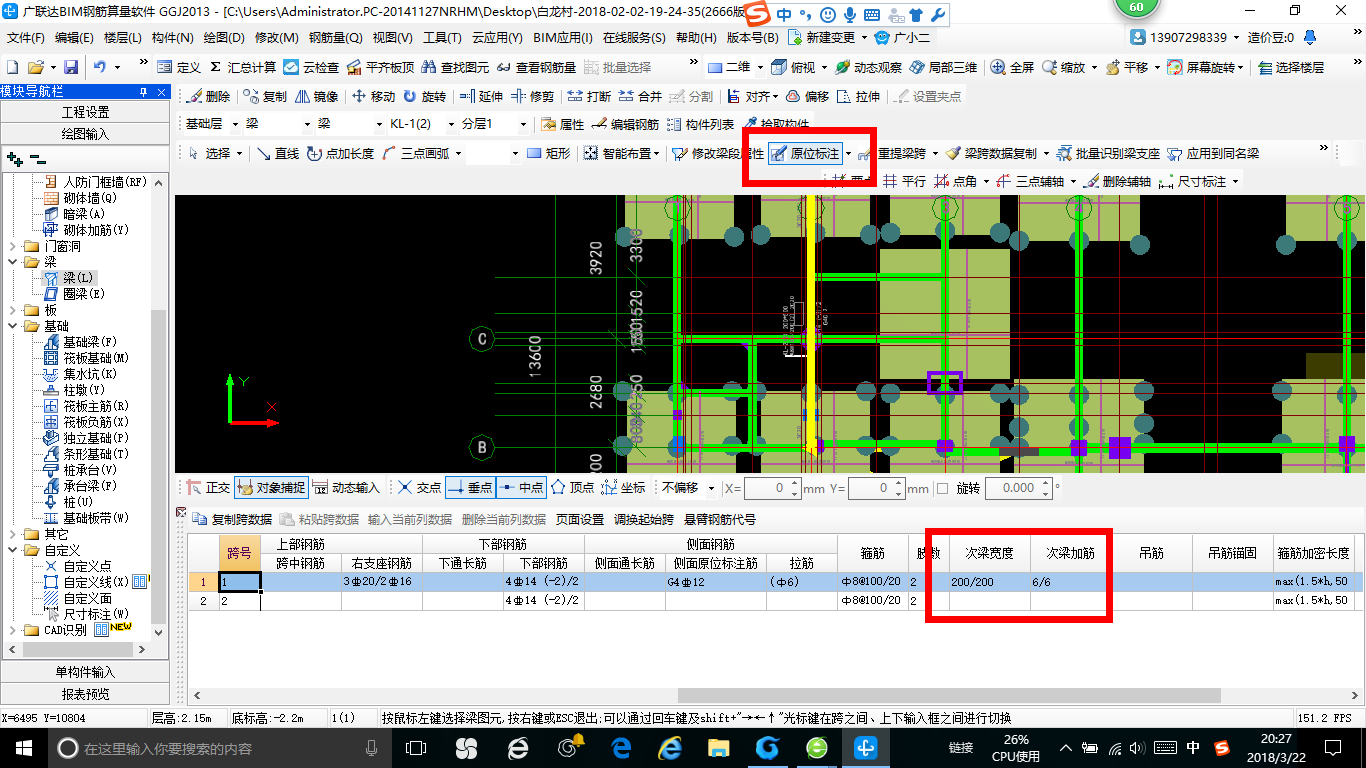Select 移动 move tool

pyautogui.click(x=373, y=97)
